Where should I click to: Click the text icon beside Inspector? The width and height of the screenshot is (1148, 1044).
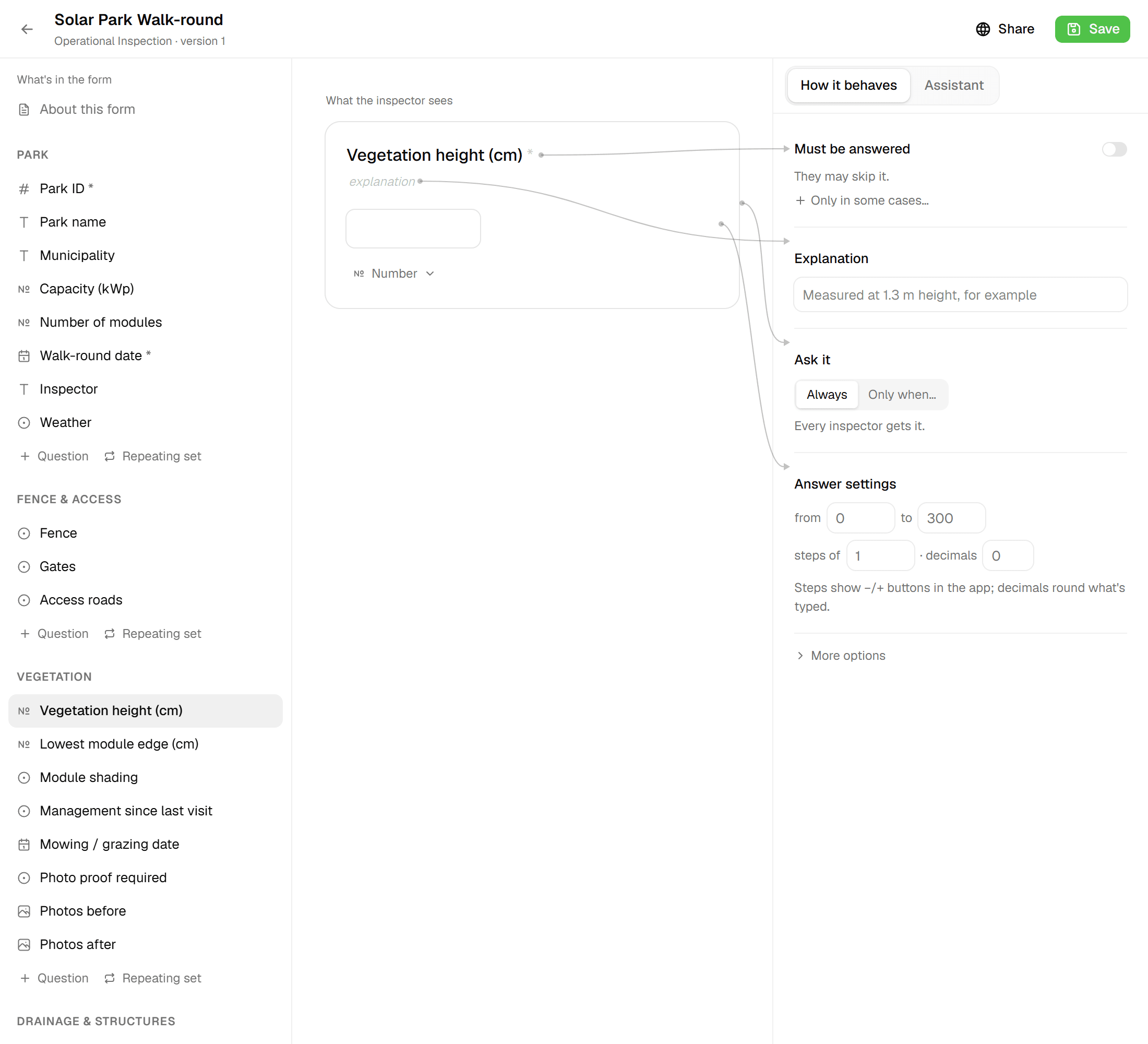click(x=24, y=389)
